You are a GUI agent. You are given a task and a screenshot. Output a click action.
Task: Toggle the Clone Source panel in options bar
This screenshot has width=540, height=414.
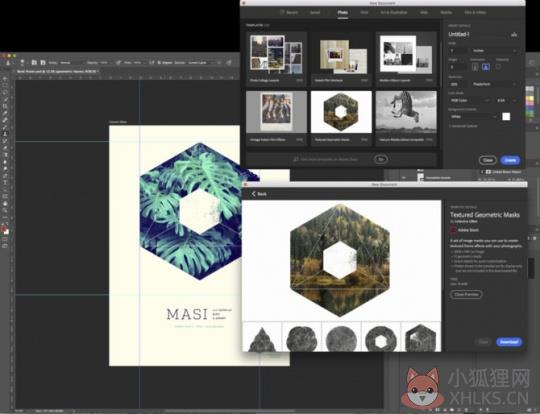[x=43, y=63]
